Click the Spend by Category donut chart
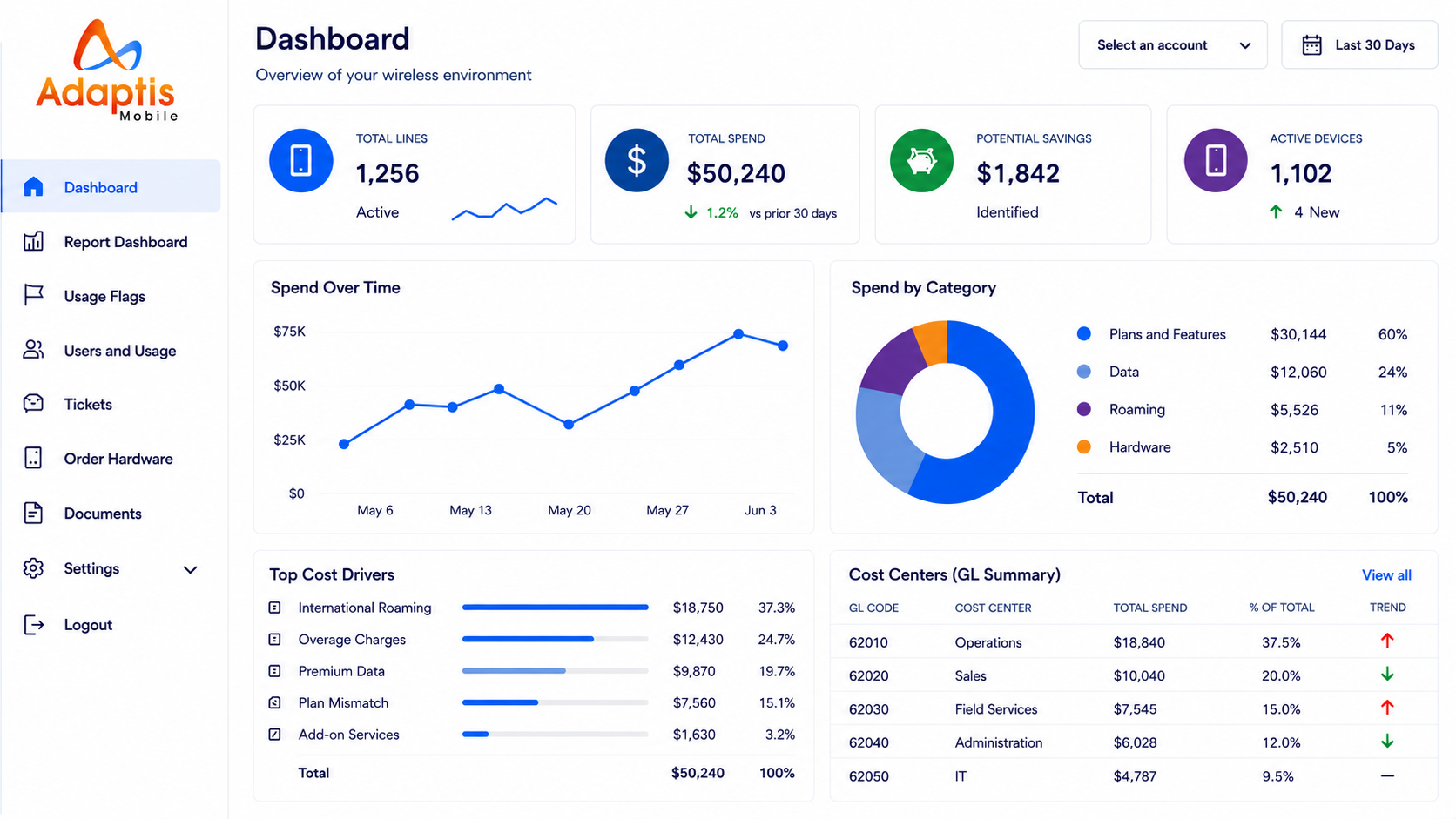The width and height of the screenshot is (1456, 819). point(946,412)
